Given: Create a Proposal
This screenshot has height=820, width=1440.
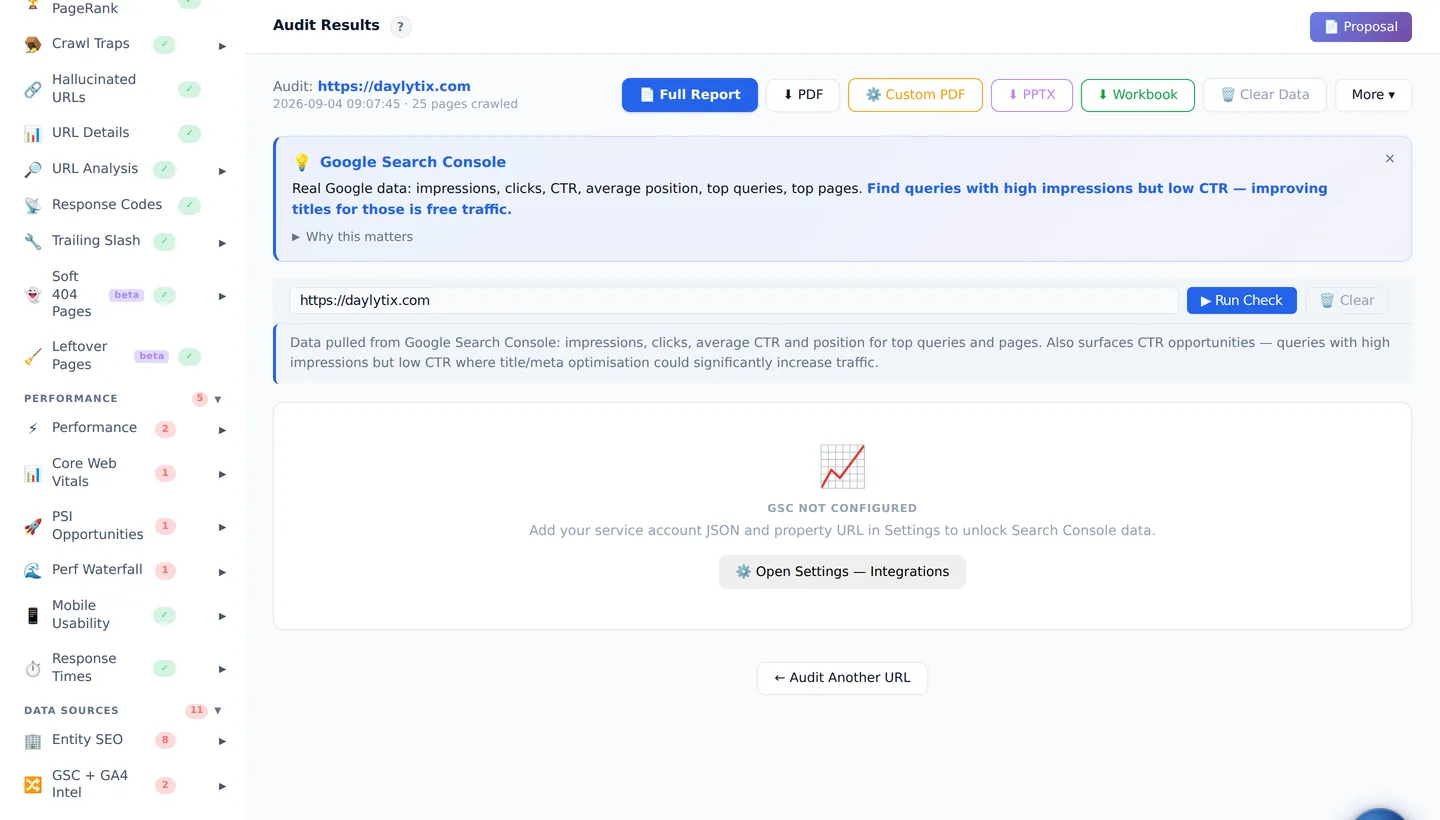Looking at the screenshot, I should 1361,27.
